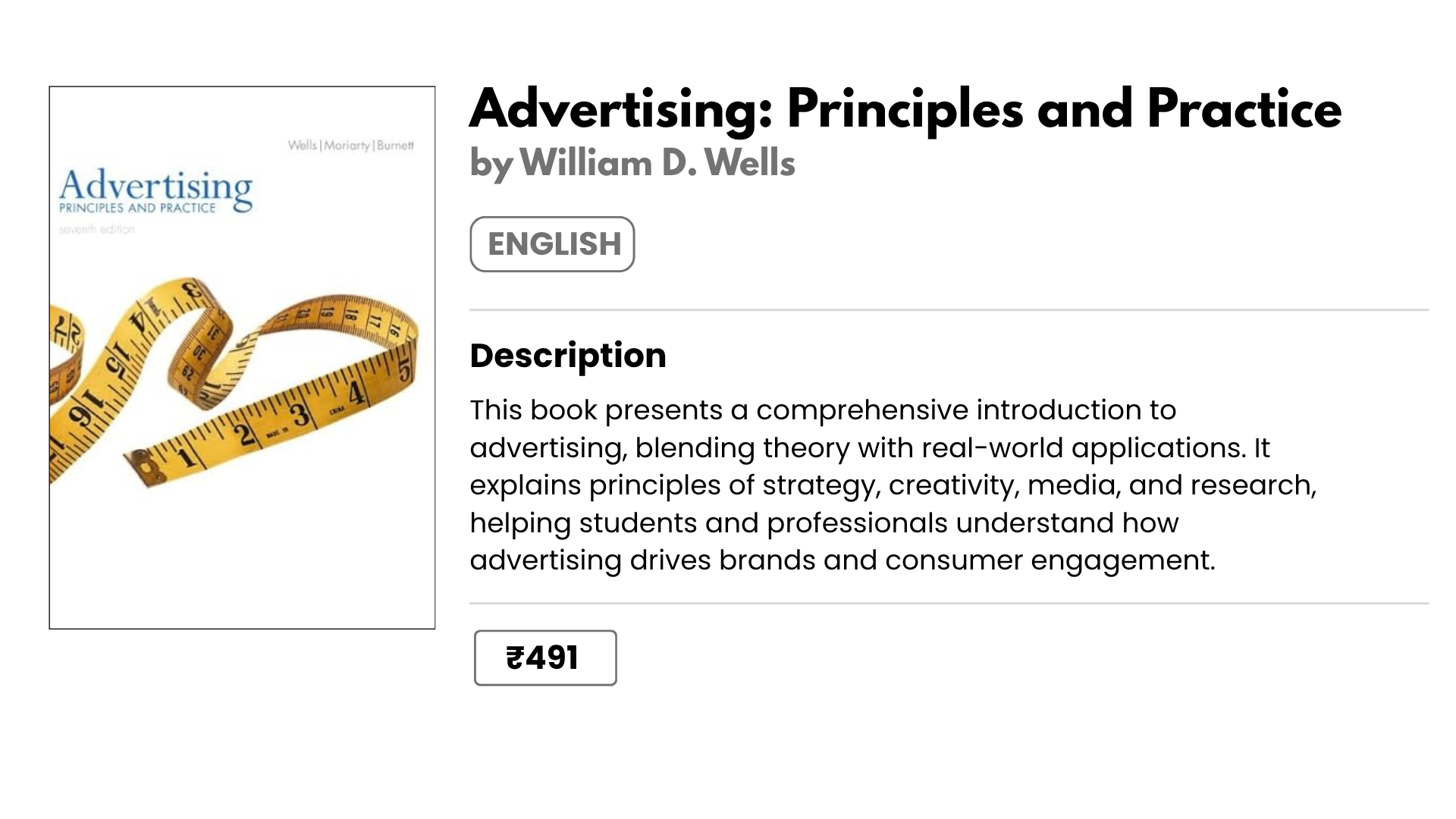The width and height of the screenshot is (1456, 819).
Task: Click the 'PRINCIPLES AND PRACTICE' subtitle on cover
Action: click(x=137, y=208)
